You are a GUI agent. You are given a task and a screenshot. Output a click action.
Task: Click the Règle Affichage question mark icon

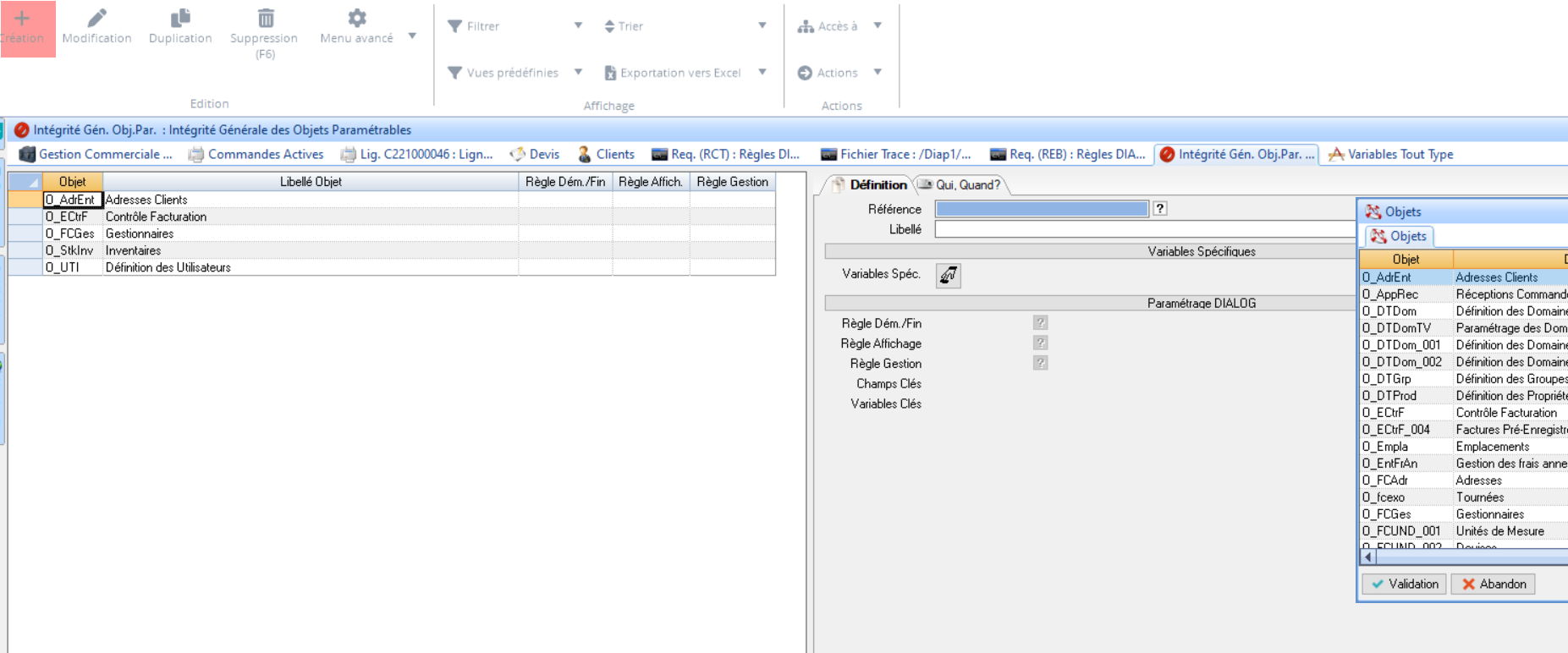click(x=1040, y=343)
